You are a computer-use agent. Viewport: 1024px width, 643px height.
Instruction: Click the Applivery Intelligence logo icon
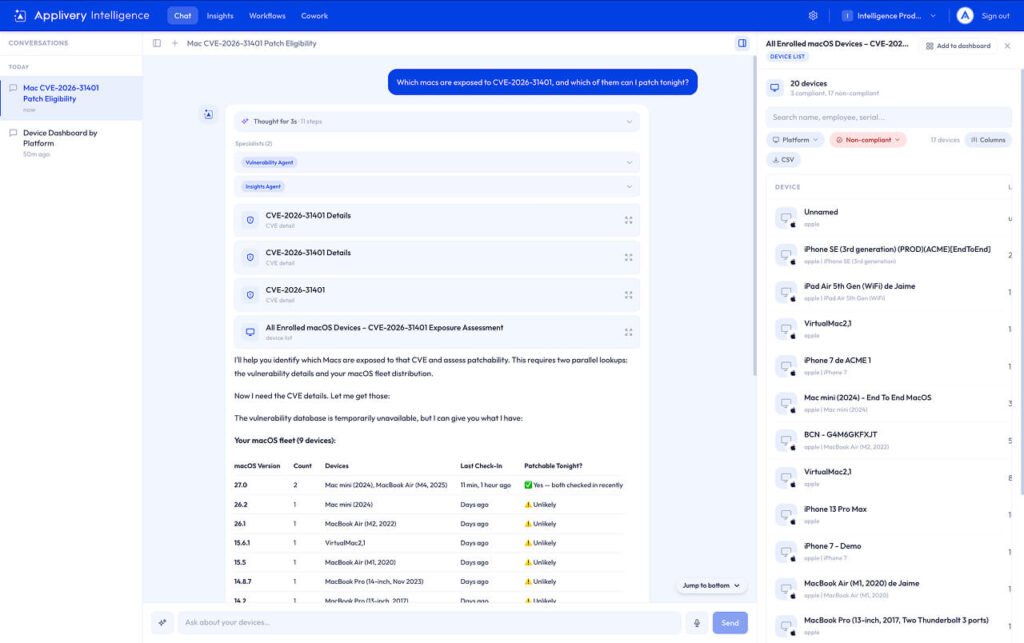tap(20, 16)
